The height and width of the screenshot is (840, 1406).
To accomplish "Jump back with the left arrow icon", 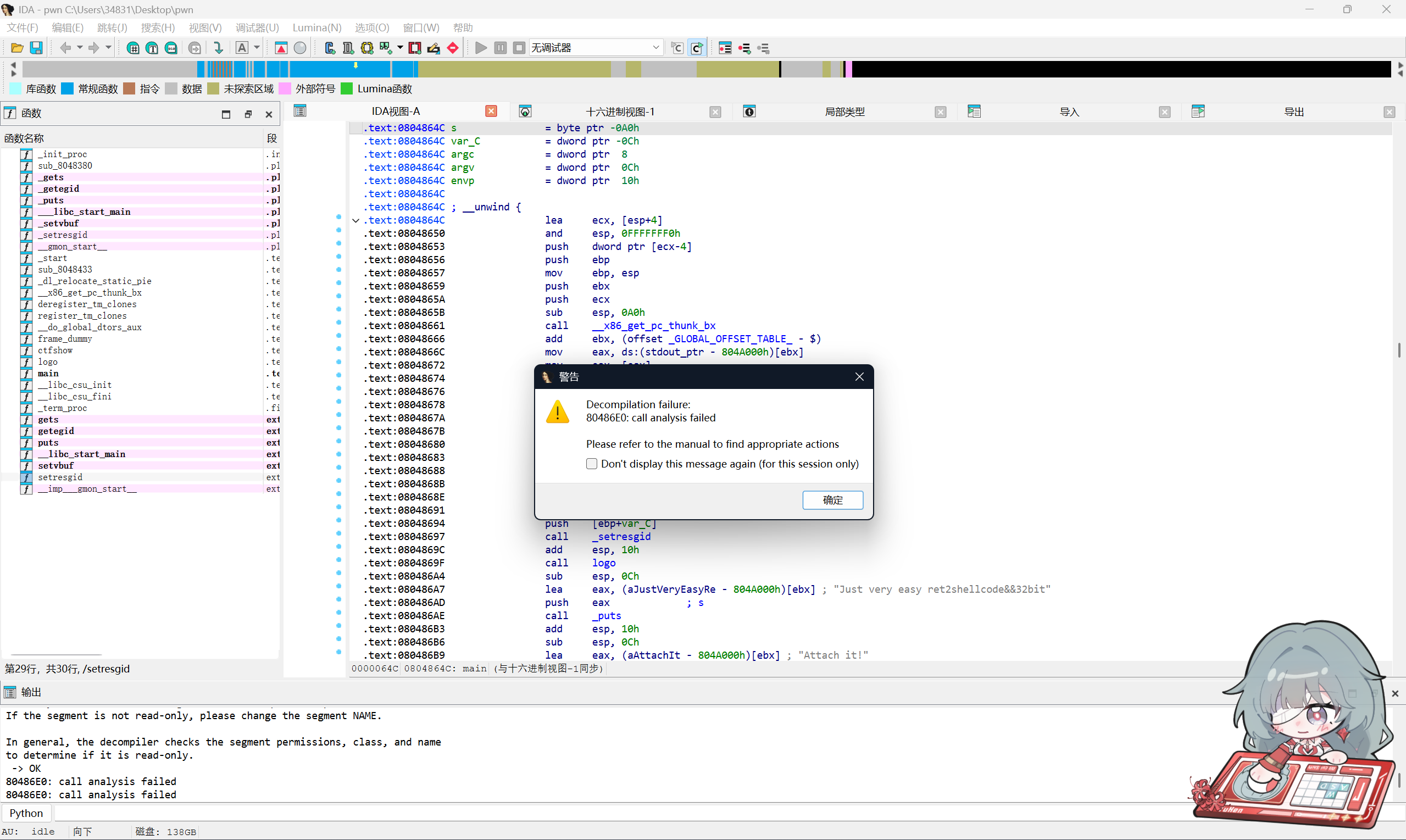I will point(66,48).
